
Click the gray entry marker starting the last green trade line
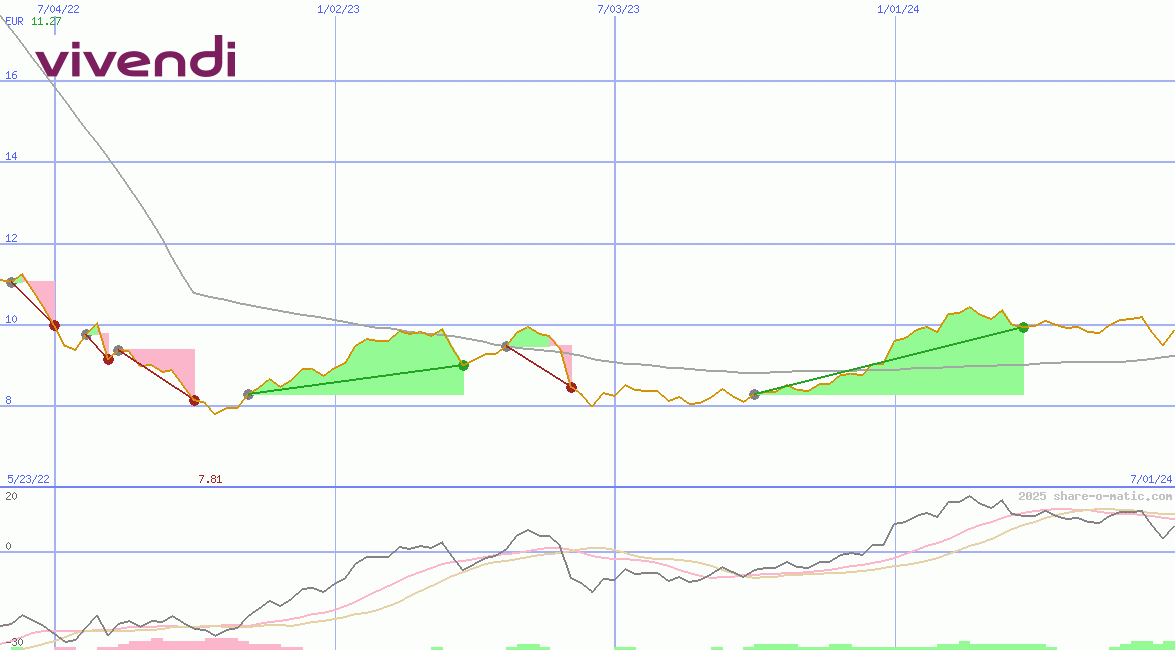(x=754, y=394)
